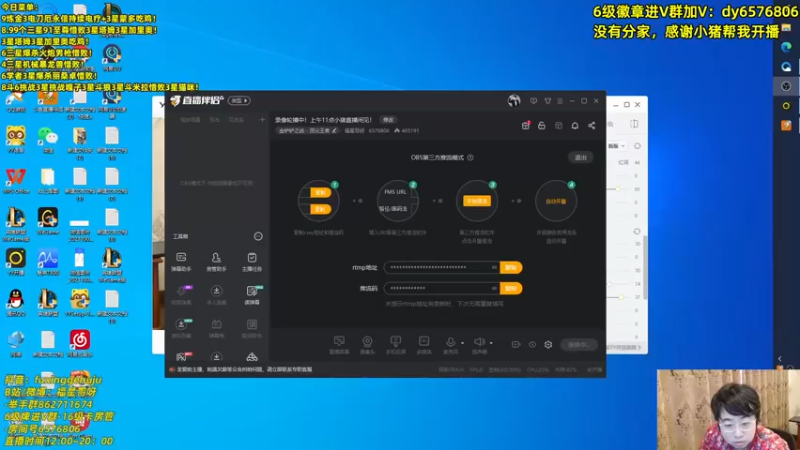Image resolution: width=800 pixels, height=450 pixels.
Task: Toggle rtmp address visibility eye icon
Action: click(x=494, y=267)
